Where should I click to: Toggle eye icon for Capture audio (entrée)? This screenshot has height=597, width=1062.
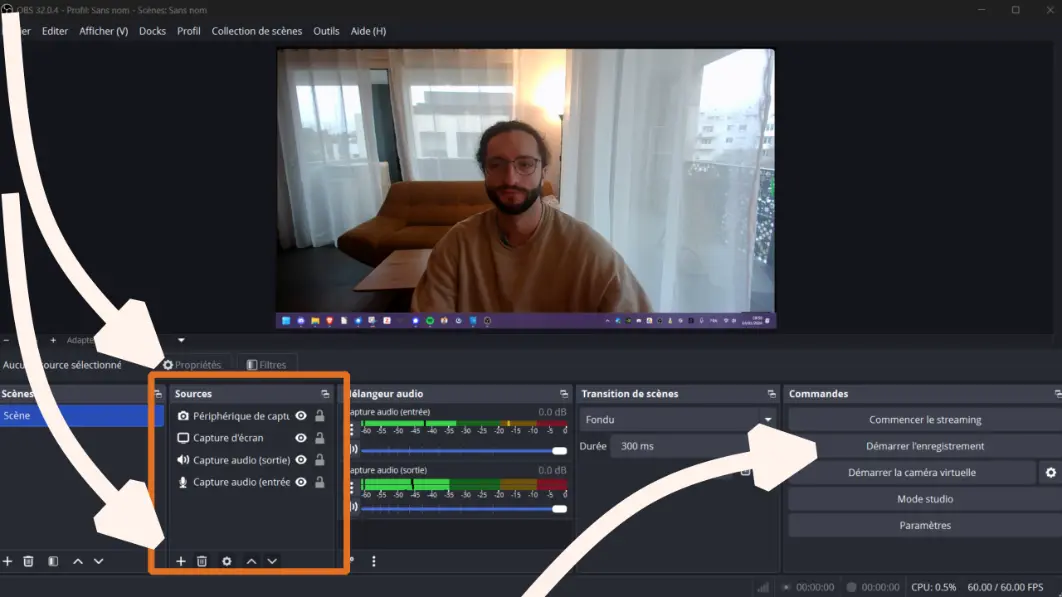point(301,482)
